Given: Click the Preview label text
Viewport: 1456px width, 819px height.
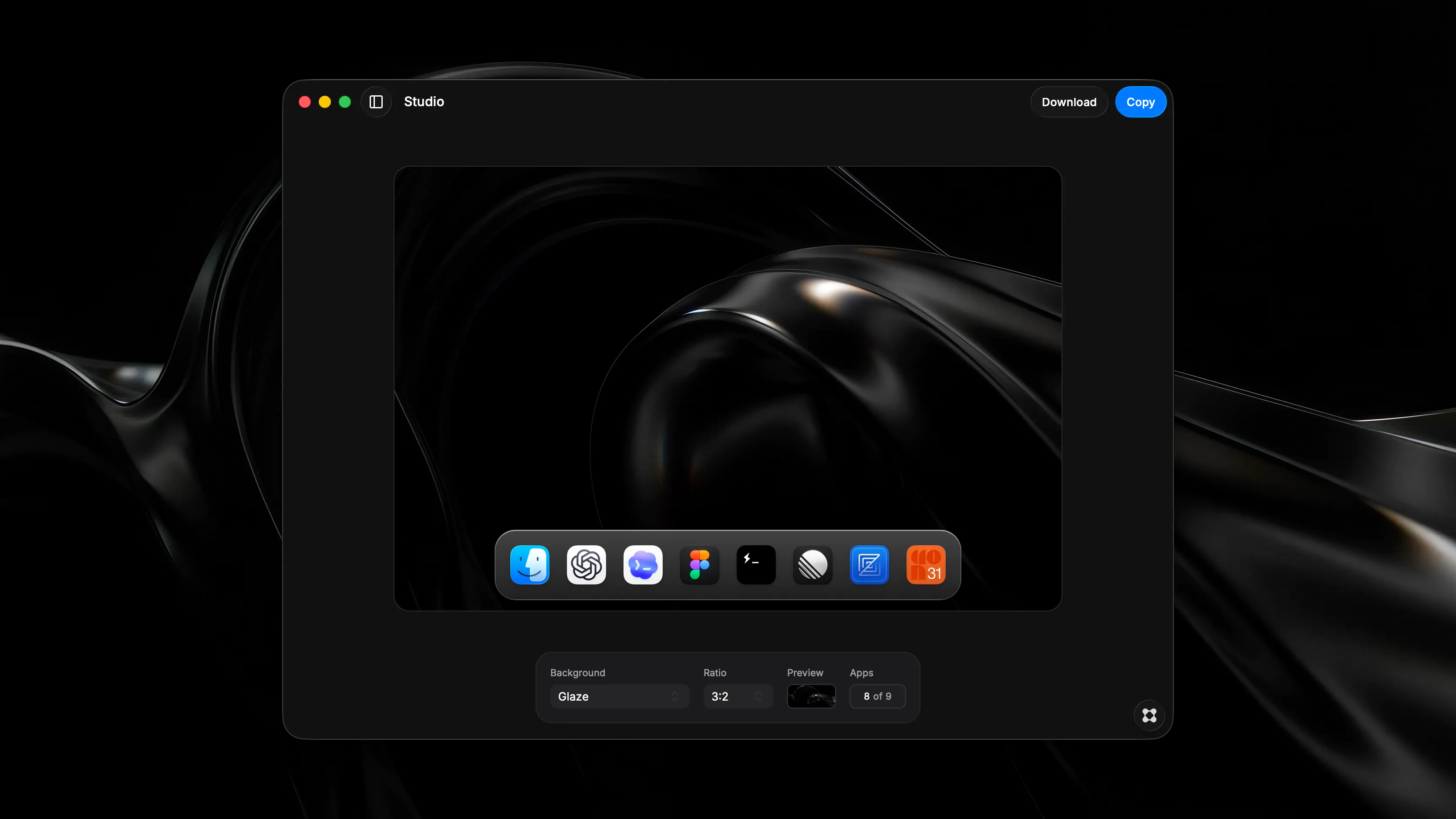Looking at the screenshot, I should [x=805, y=672].
